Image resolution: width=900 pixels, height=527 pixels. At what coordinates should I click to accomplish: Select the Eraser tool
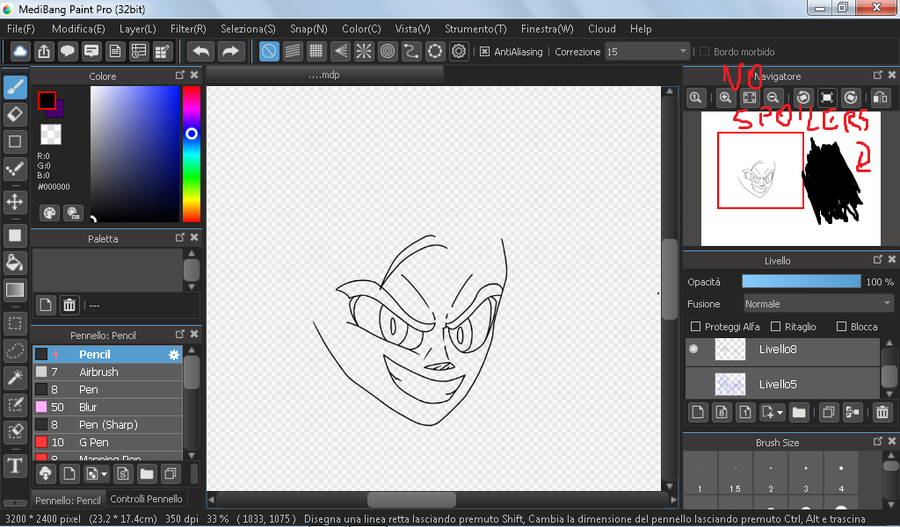click(15, 114)
